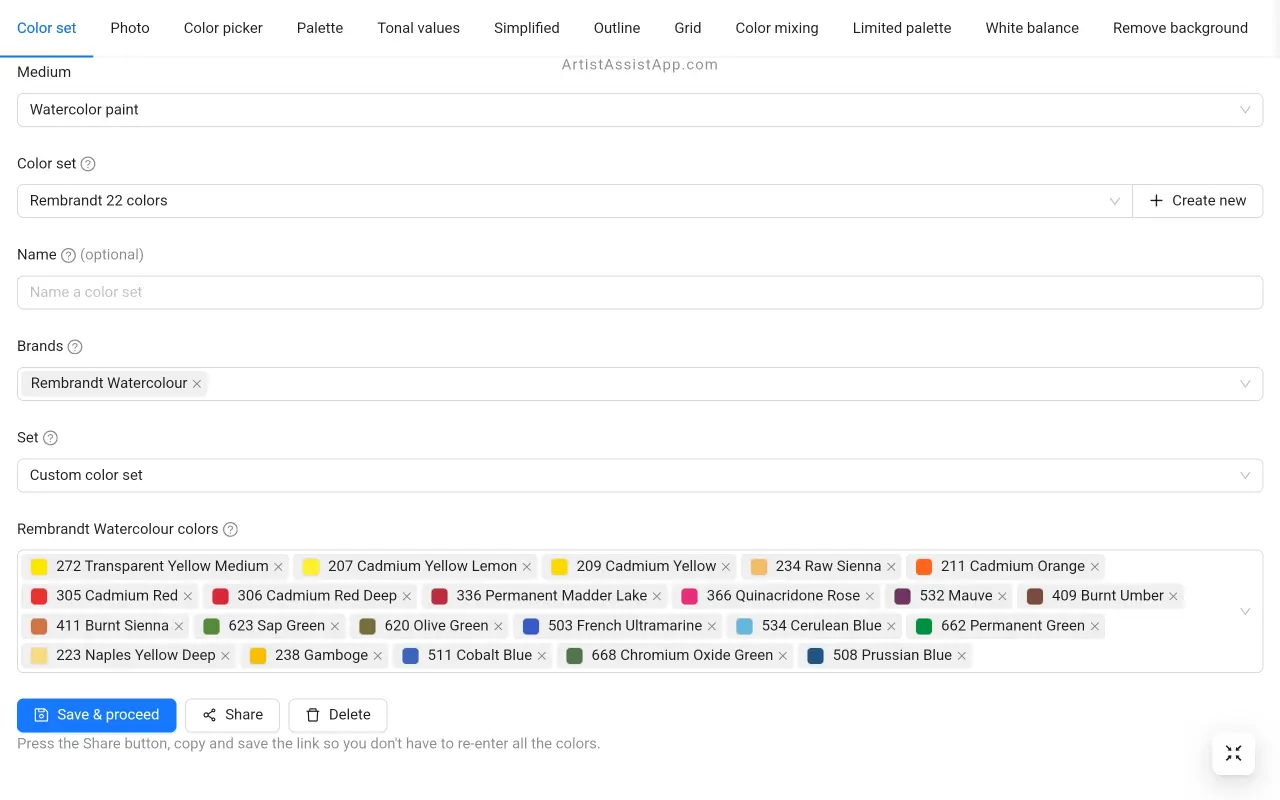The image size is (1280, 800).
Task: Remove the 503 French Ultramarine tag
Action: [712, 626]
